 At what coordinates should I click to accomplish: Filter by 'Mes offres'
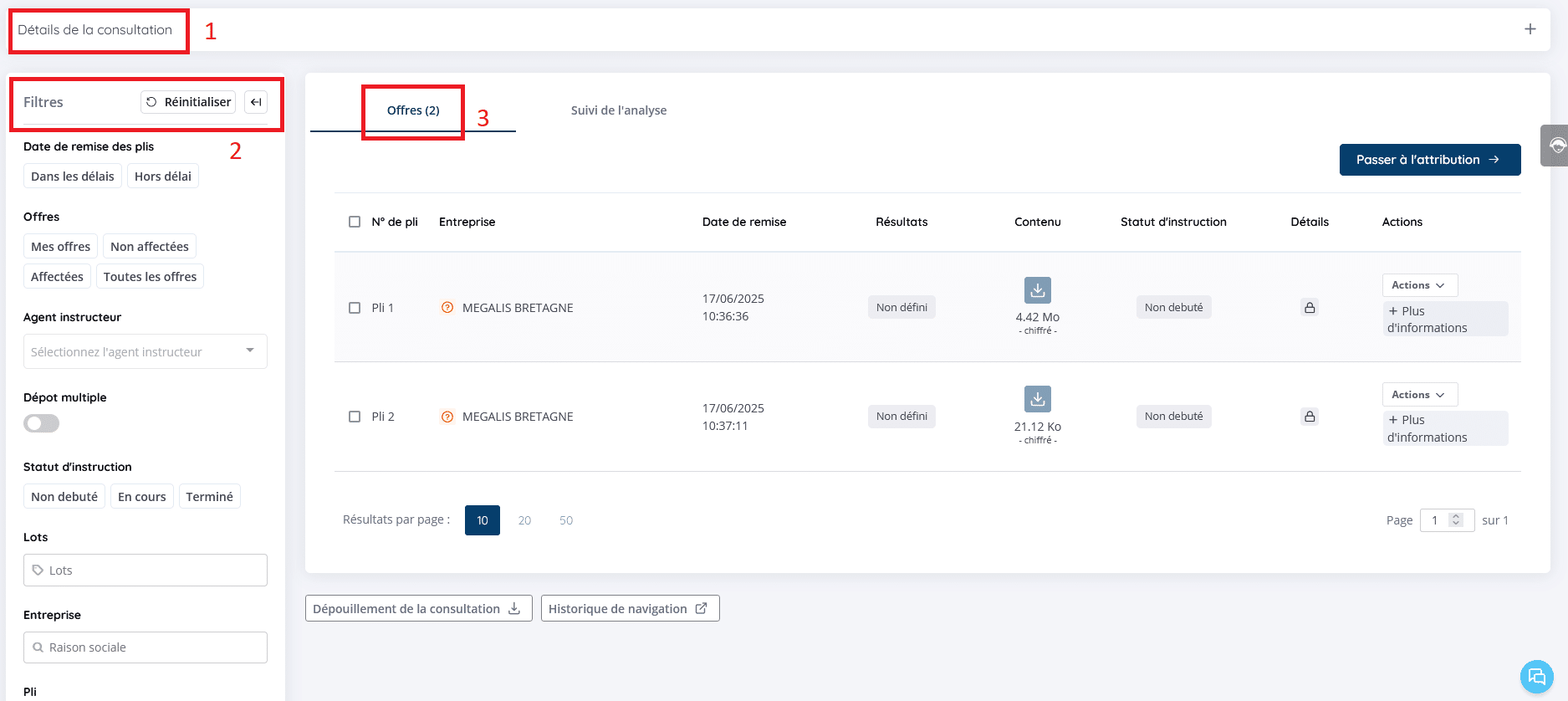[60, 247]
